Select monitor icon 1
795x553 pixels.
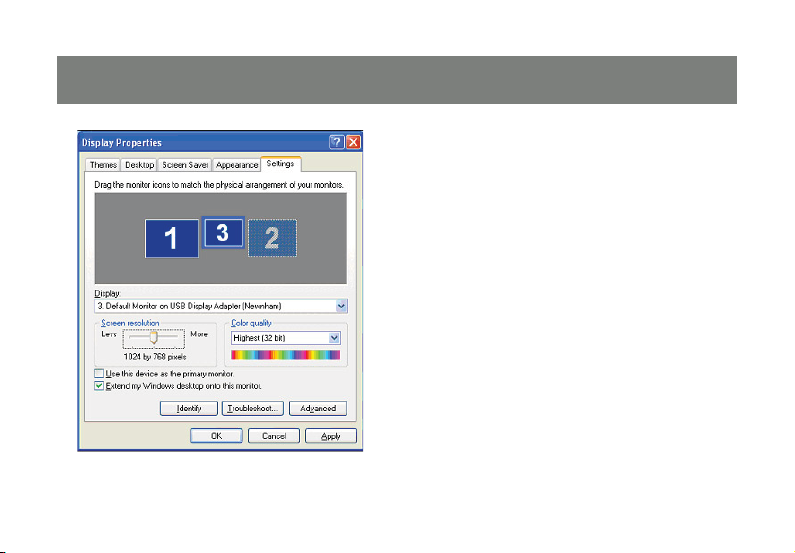point(171,238)
